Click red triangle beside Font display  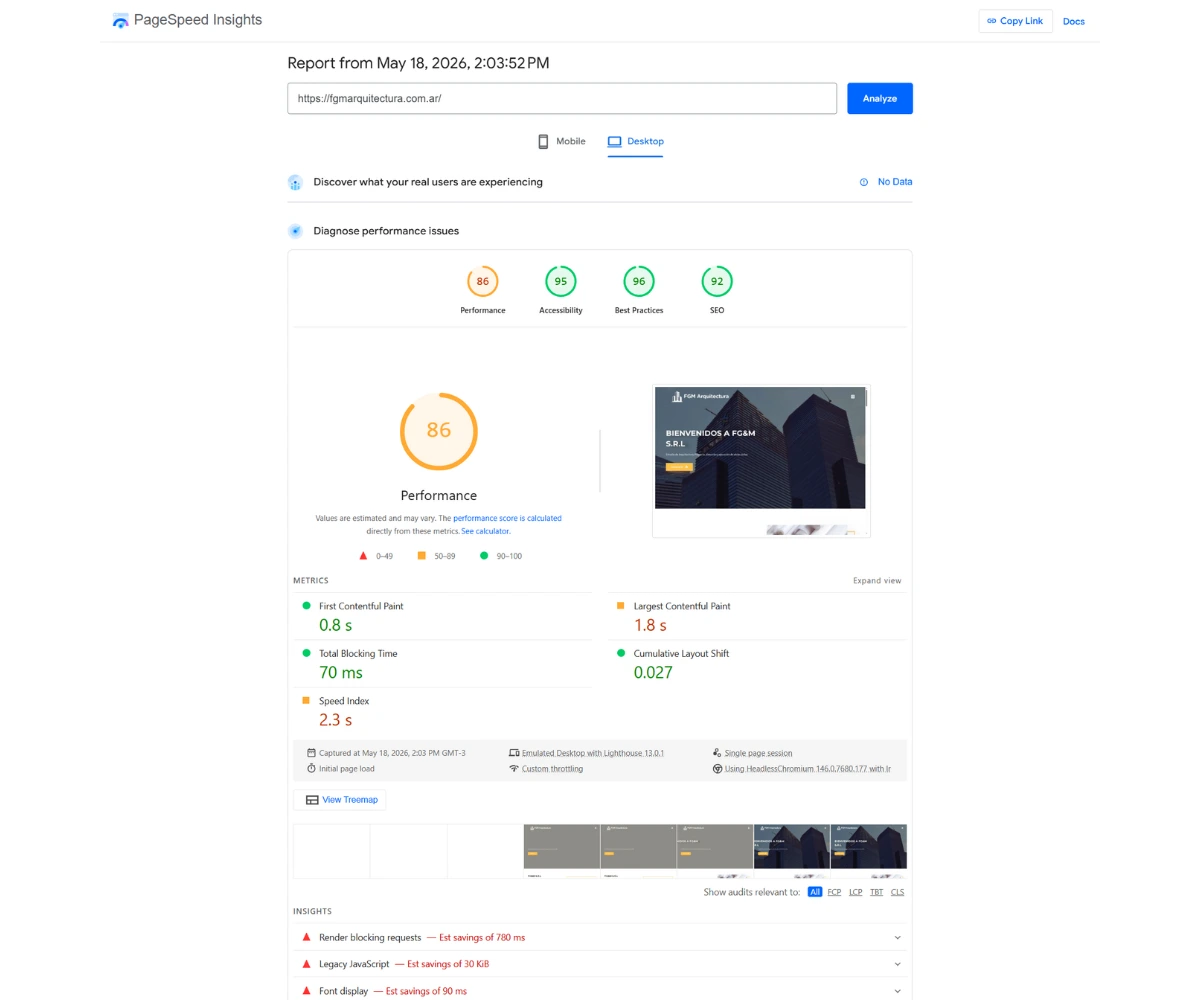[x=307, y=991]
